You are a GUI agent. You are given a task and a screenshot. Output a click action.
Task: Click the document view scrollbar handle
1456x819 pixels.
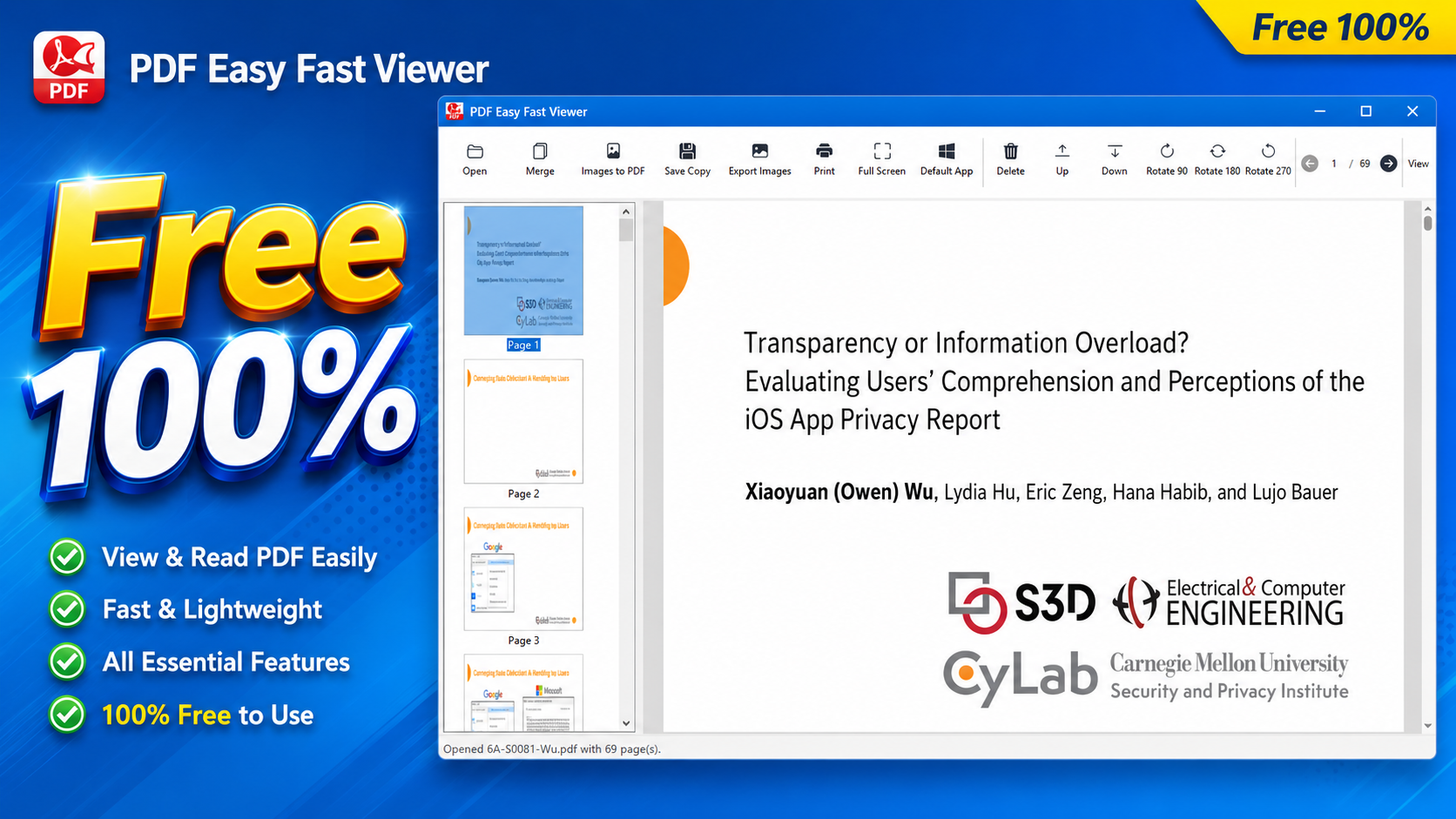tap(1427, 224)
